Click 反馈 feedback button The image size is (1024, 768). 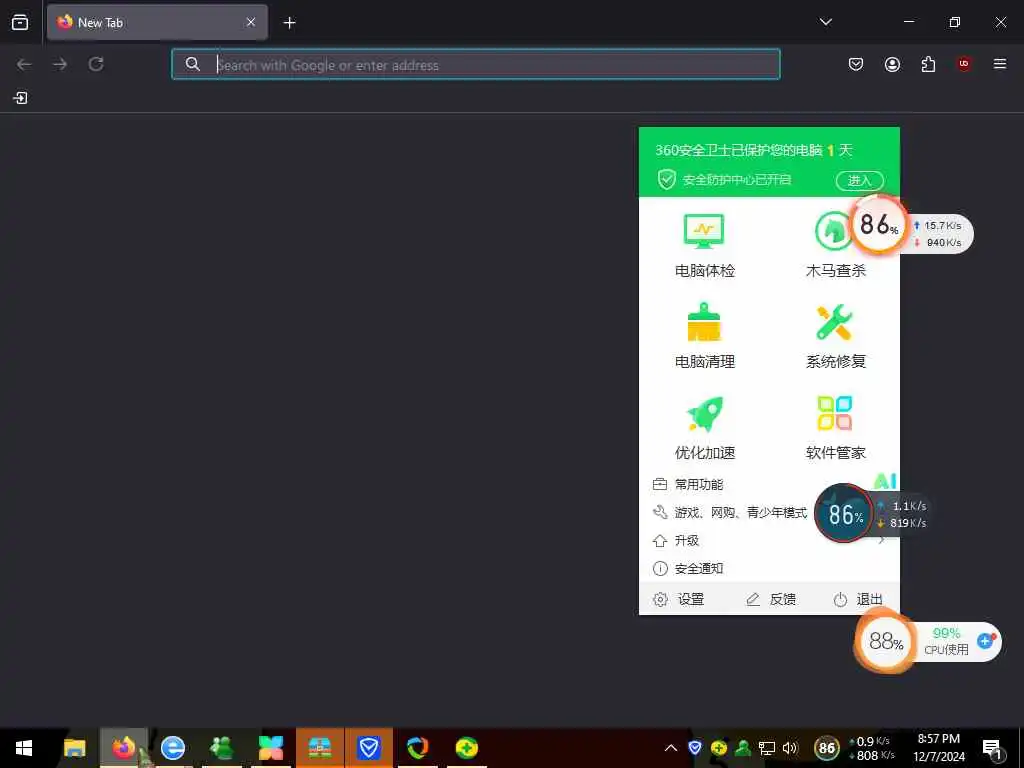[771, 600]
